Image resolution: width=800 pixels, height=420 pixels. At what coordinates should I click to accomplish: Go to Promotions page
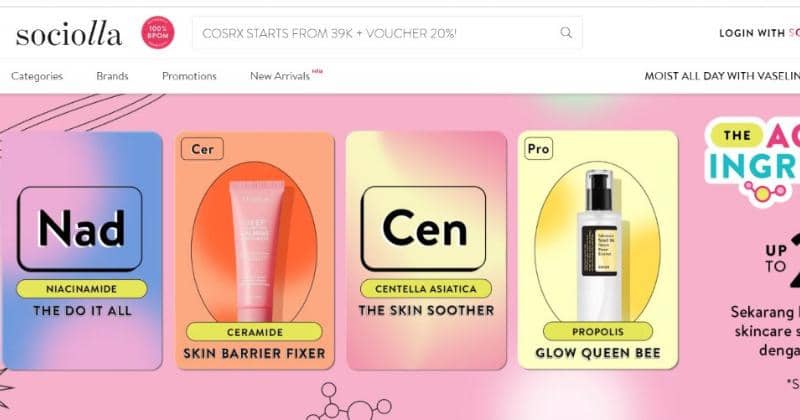click(x=189, y=76)
